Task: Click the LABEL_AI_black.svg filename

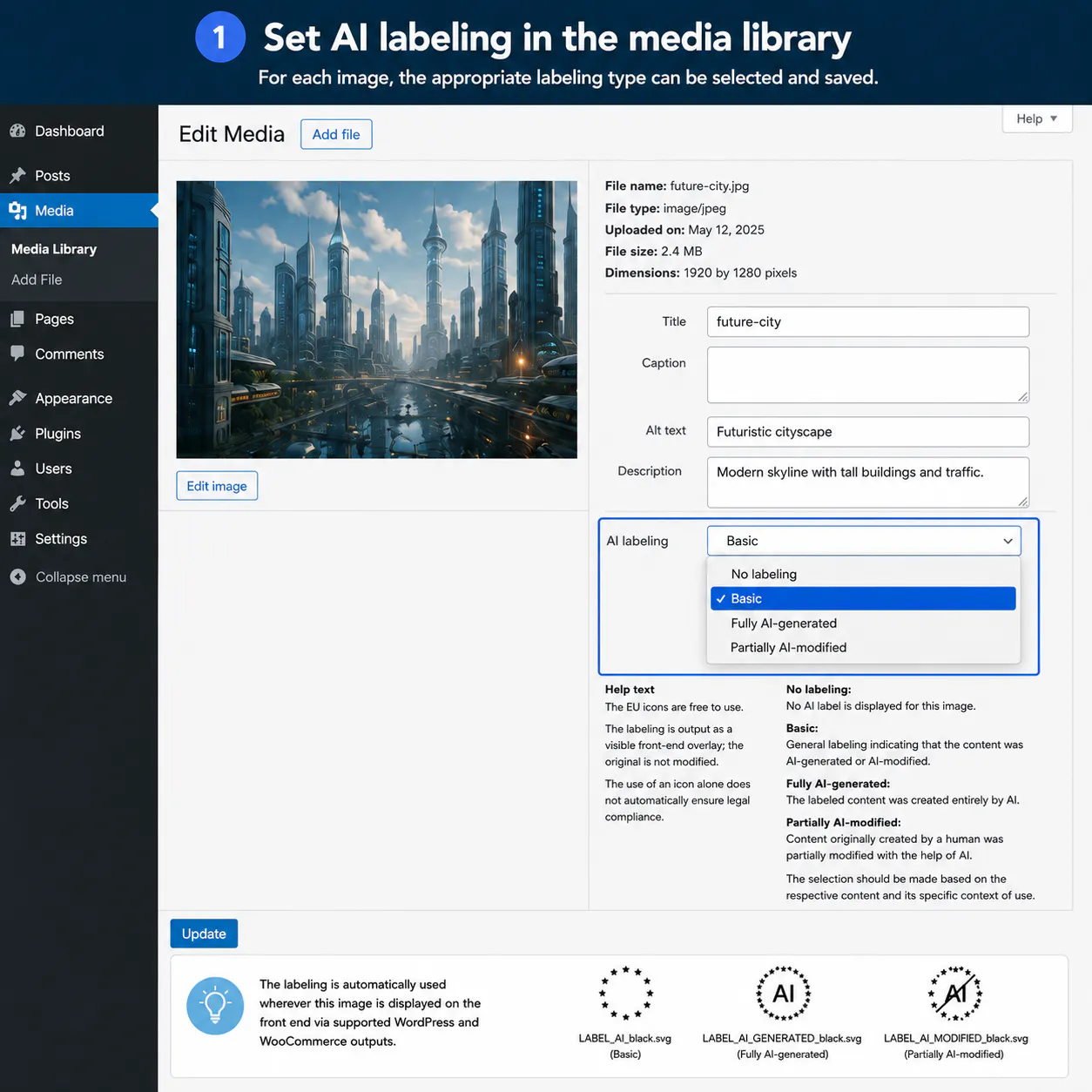Action: 625,1038
